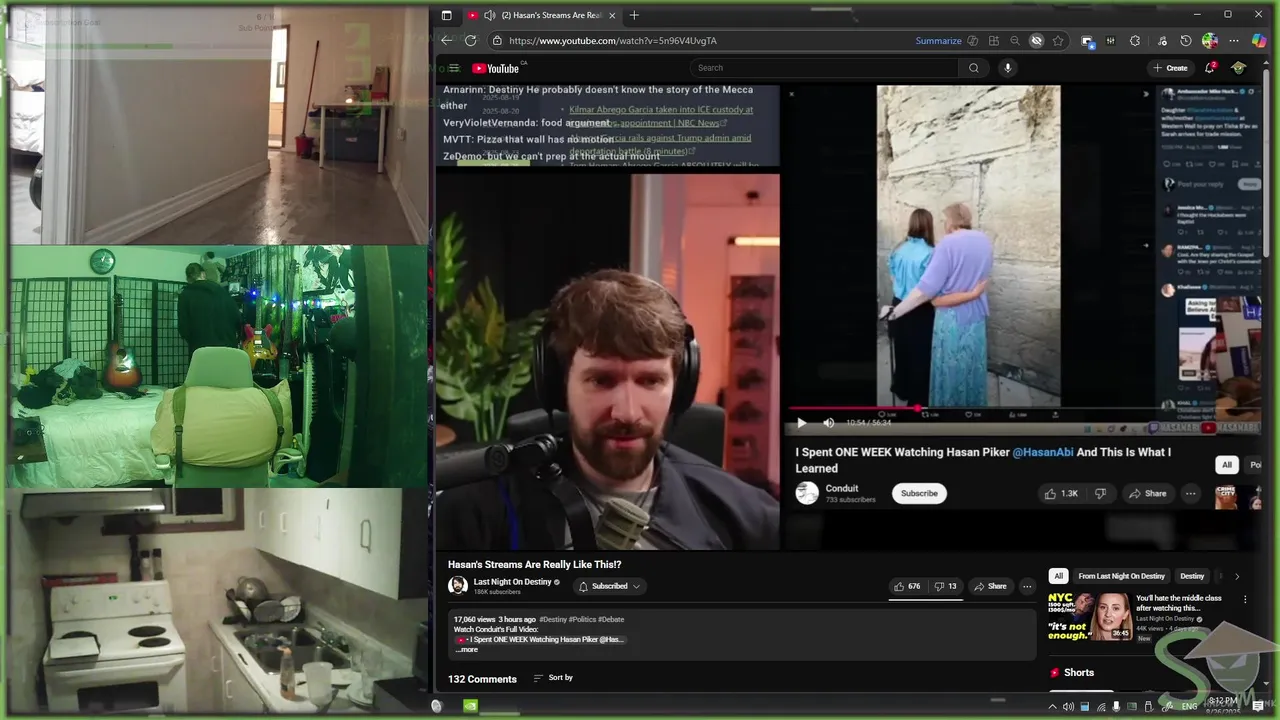The image size is (1280, 720).
Task: Click the YouTube search magnifier button
Action: click(x=974, y=68)
